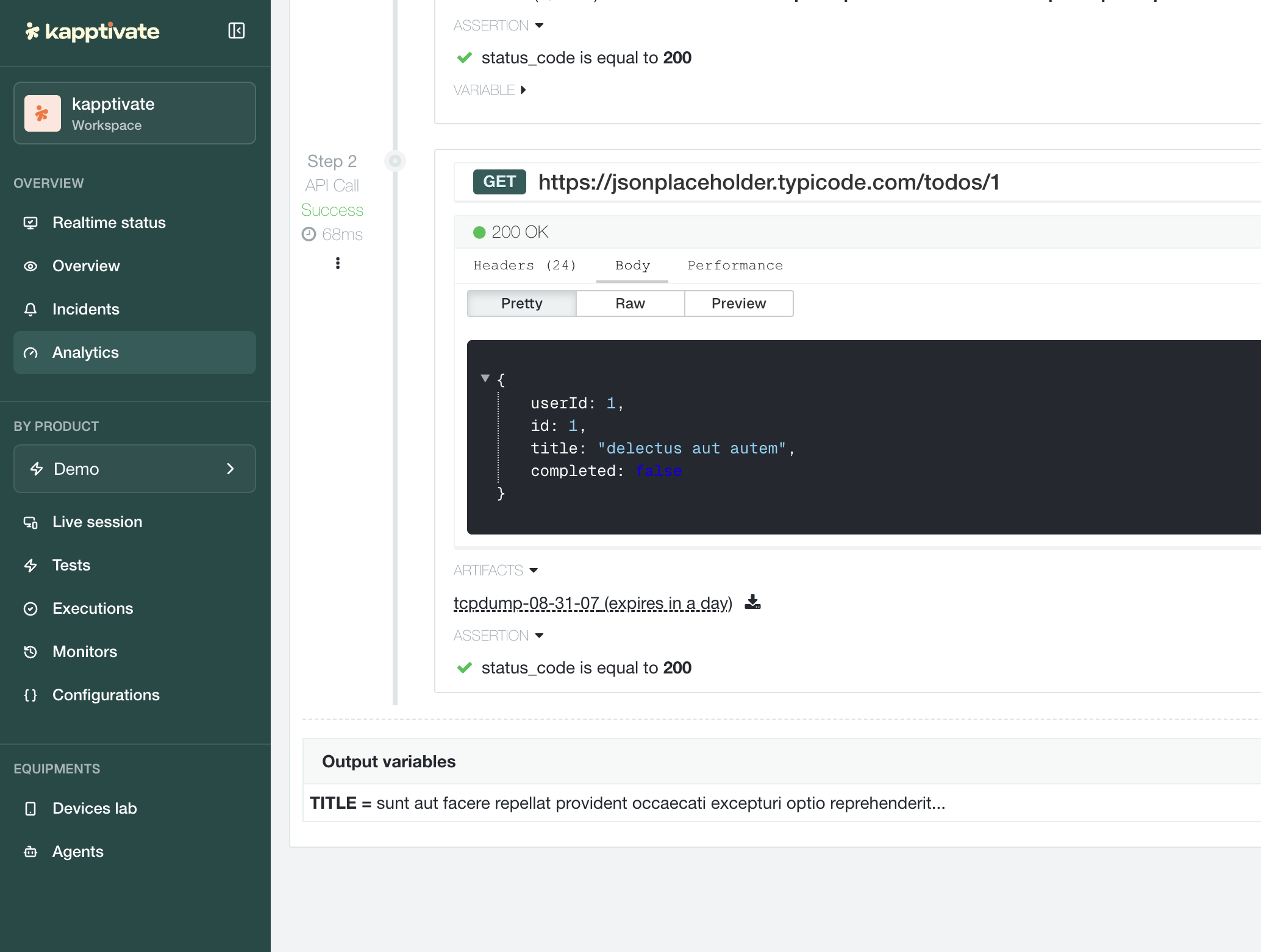
Task: Open the tcpdump-08-31-07 artifact link
Action: 593,603
